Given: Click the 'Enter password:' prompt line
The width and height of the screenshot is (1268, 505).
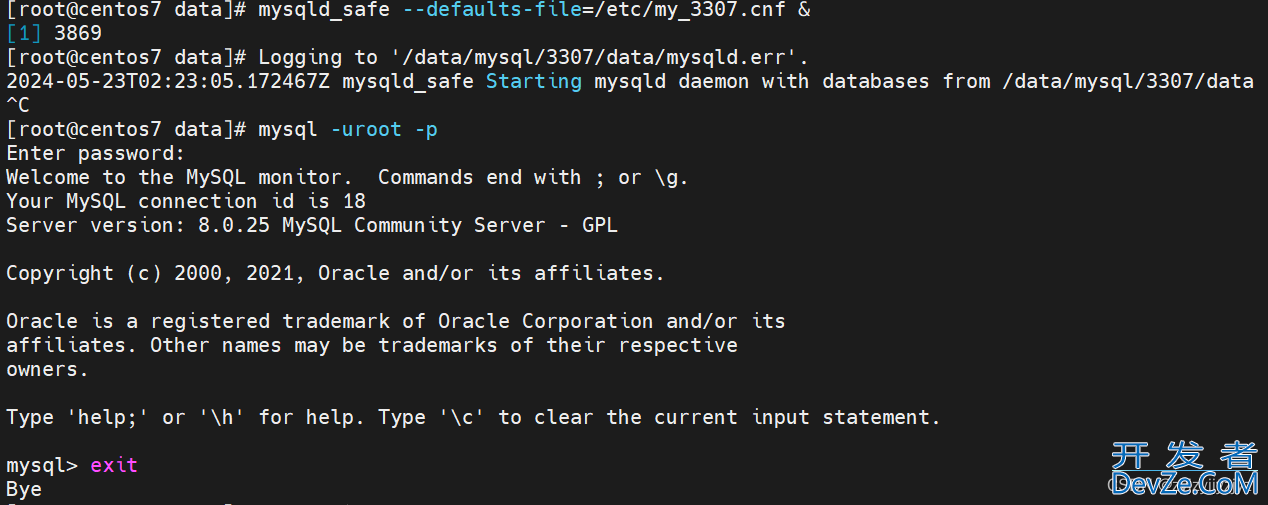Looking at the screenshot, I should 96,153.
